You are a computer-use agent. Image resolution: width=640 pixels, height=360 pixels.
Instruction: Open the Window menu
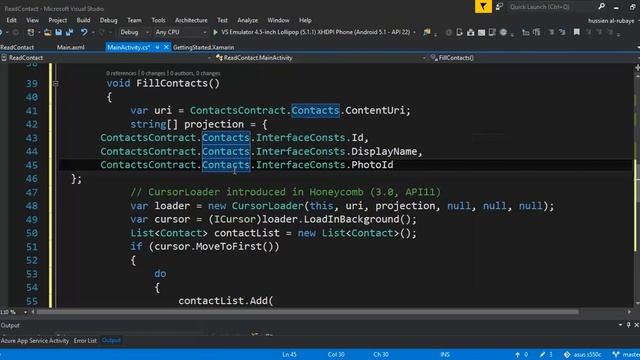[278, 20]
